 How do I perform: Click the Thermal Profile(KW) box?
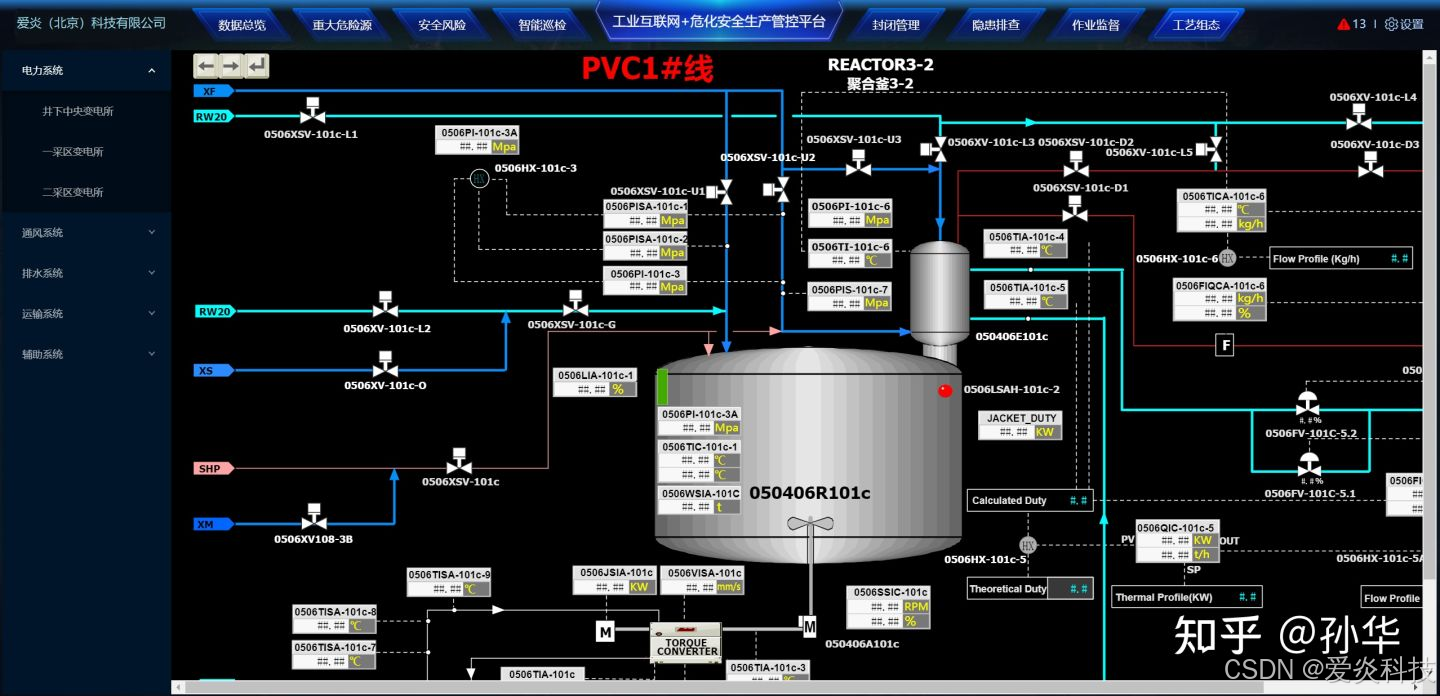pos(1186,597)
